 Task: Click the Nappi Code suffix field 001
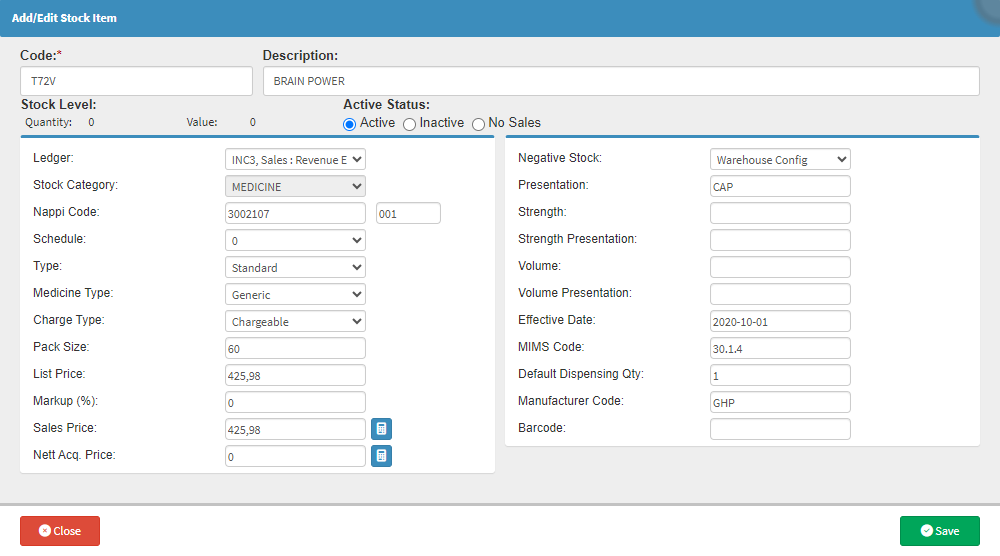[x=408, y=214]
